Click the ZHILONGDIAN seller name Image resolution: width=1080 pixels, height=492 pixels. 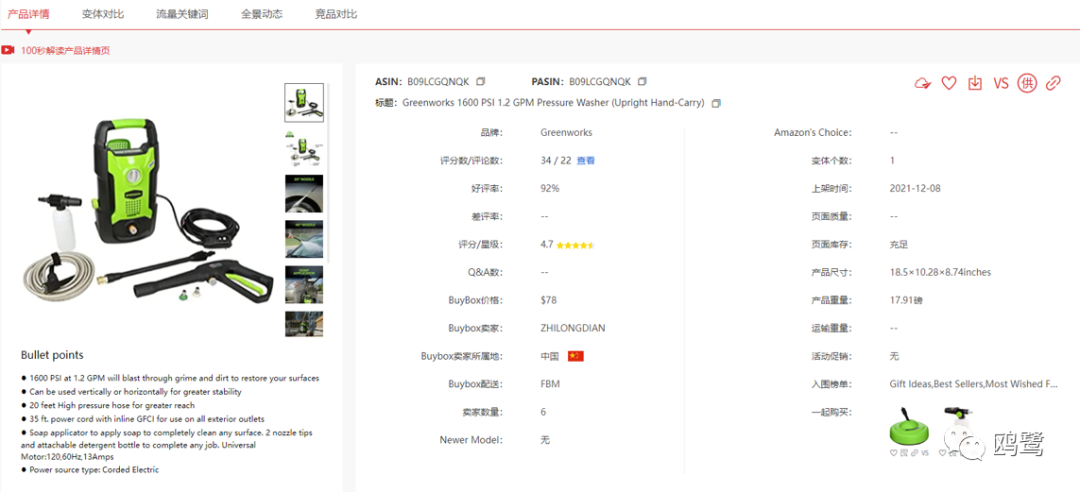[x=573, y=328]
